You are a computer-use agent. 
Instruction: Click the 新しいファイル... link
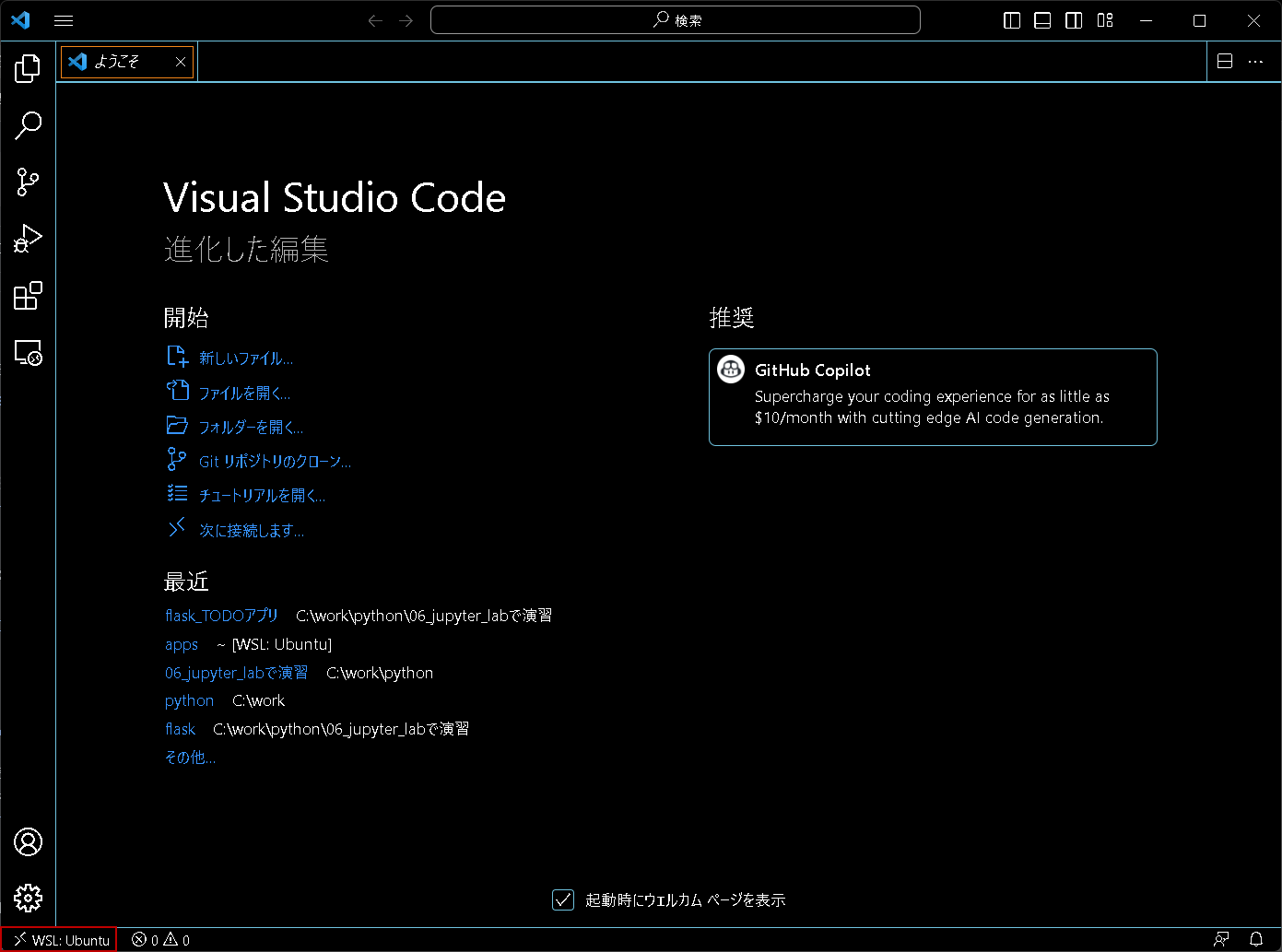coord(246,358)
